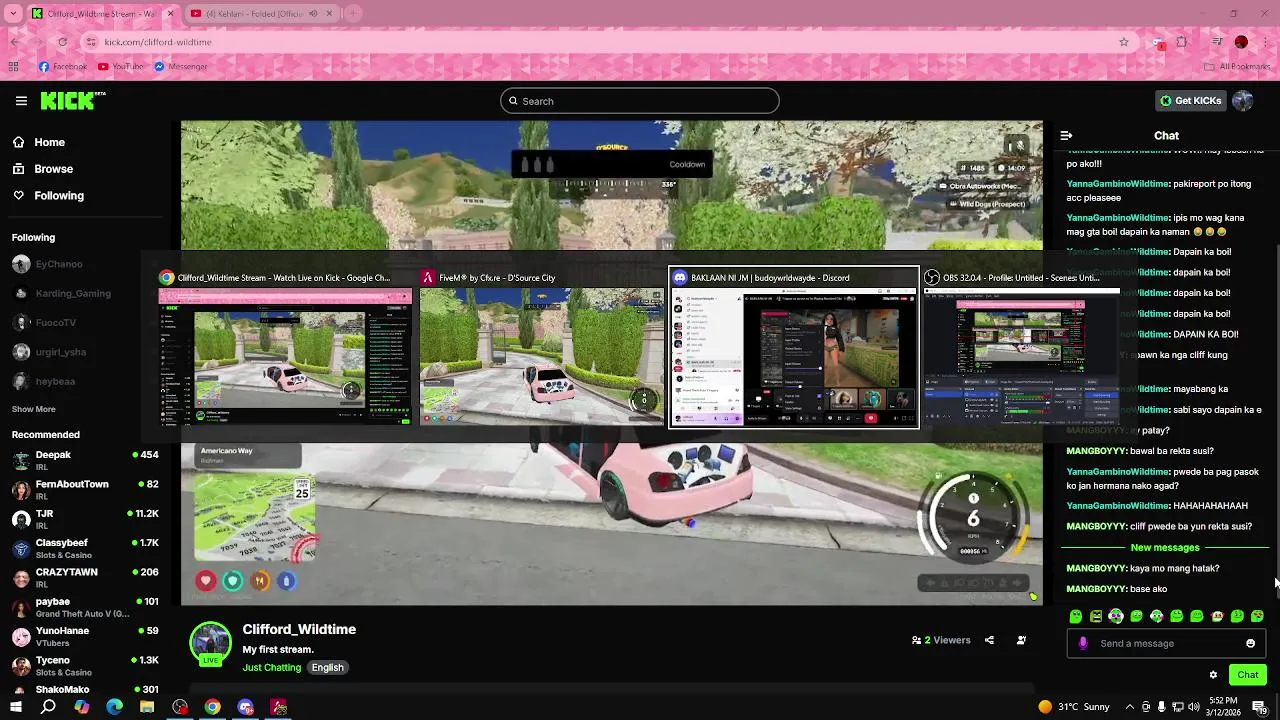This screenshot has height=720, width=1280.
Task: Open recommended channel CRAZYTAWN
Action: point(85,577)
